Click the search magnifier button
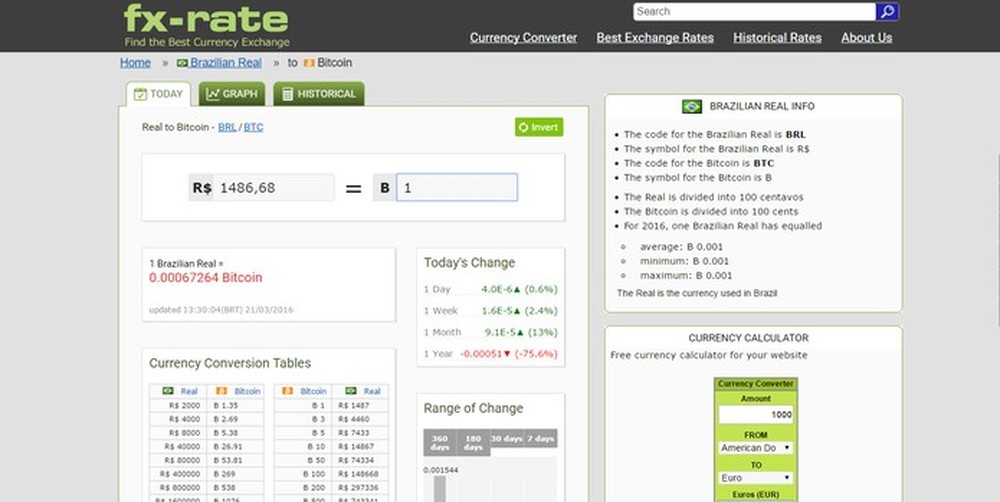The height and width of the screenshot is (502, 1000). [887, 11]
